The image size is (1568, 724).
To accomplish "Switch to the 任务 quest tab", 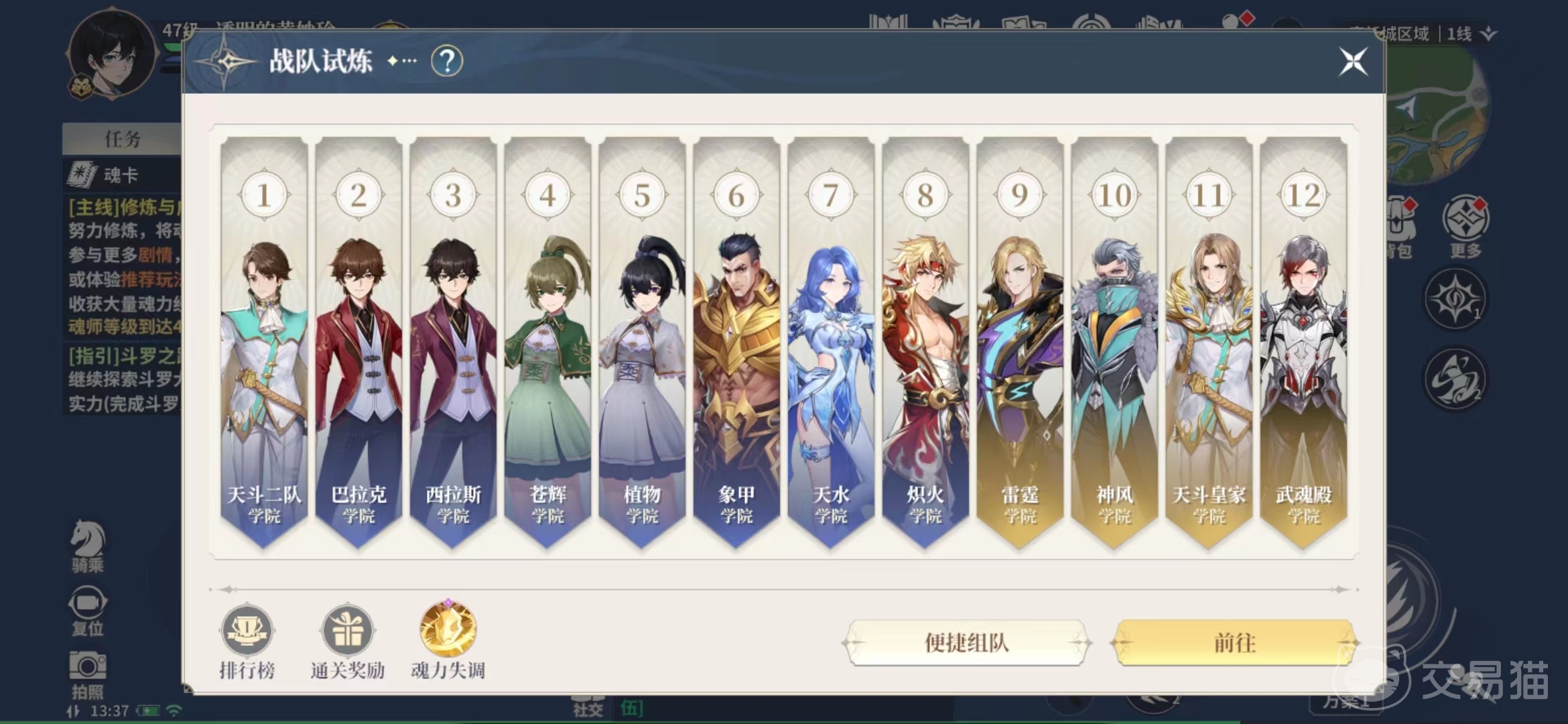I will point(122,139).
